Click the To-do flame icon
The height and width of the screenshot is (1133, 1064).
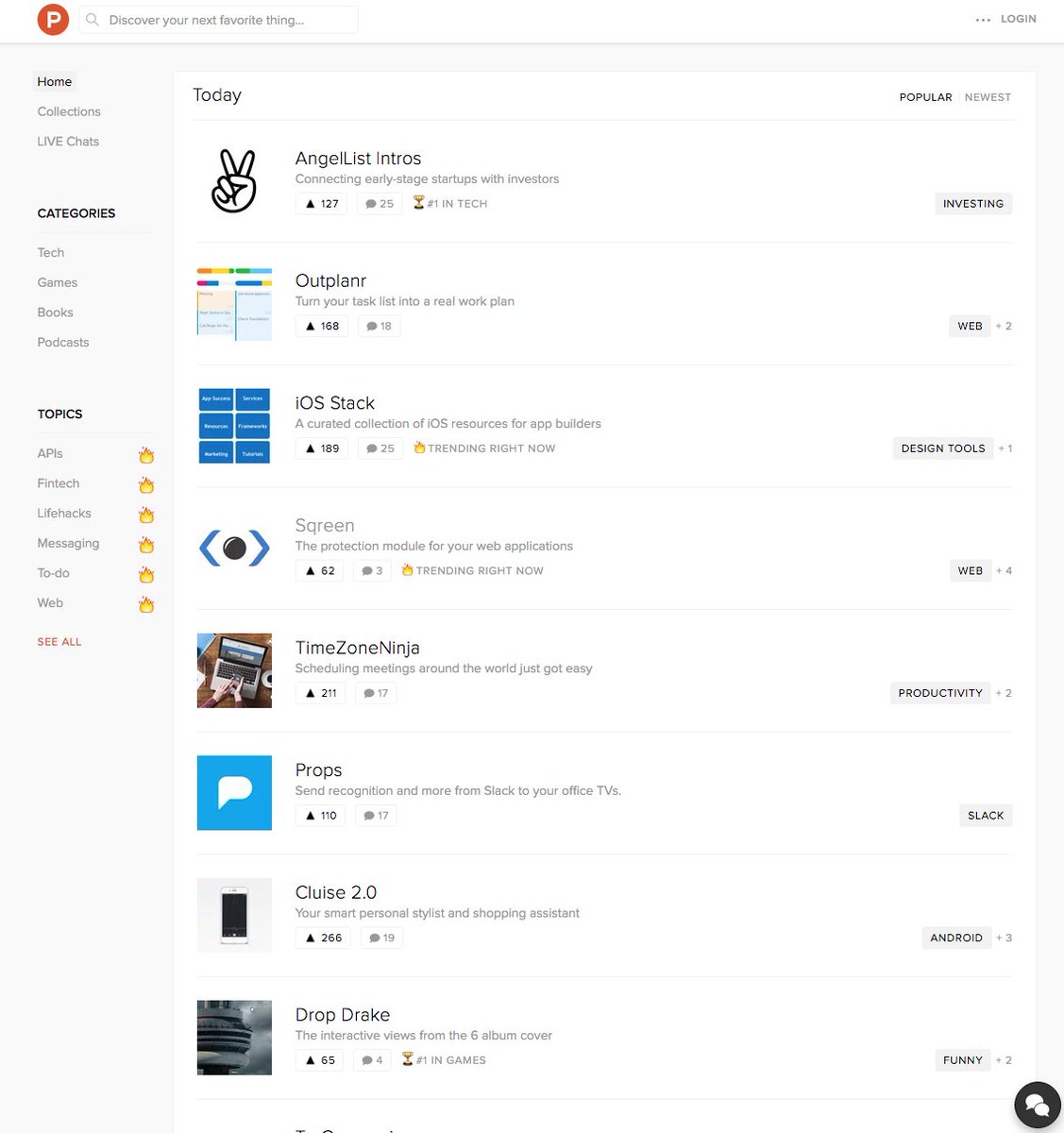pyautogui.click(x=146, y=574)
